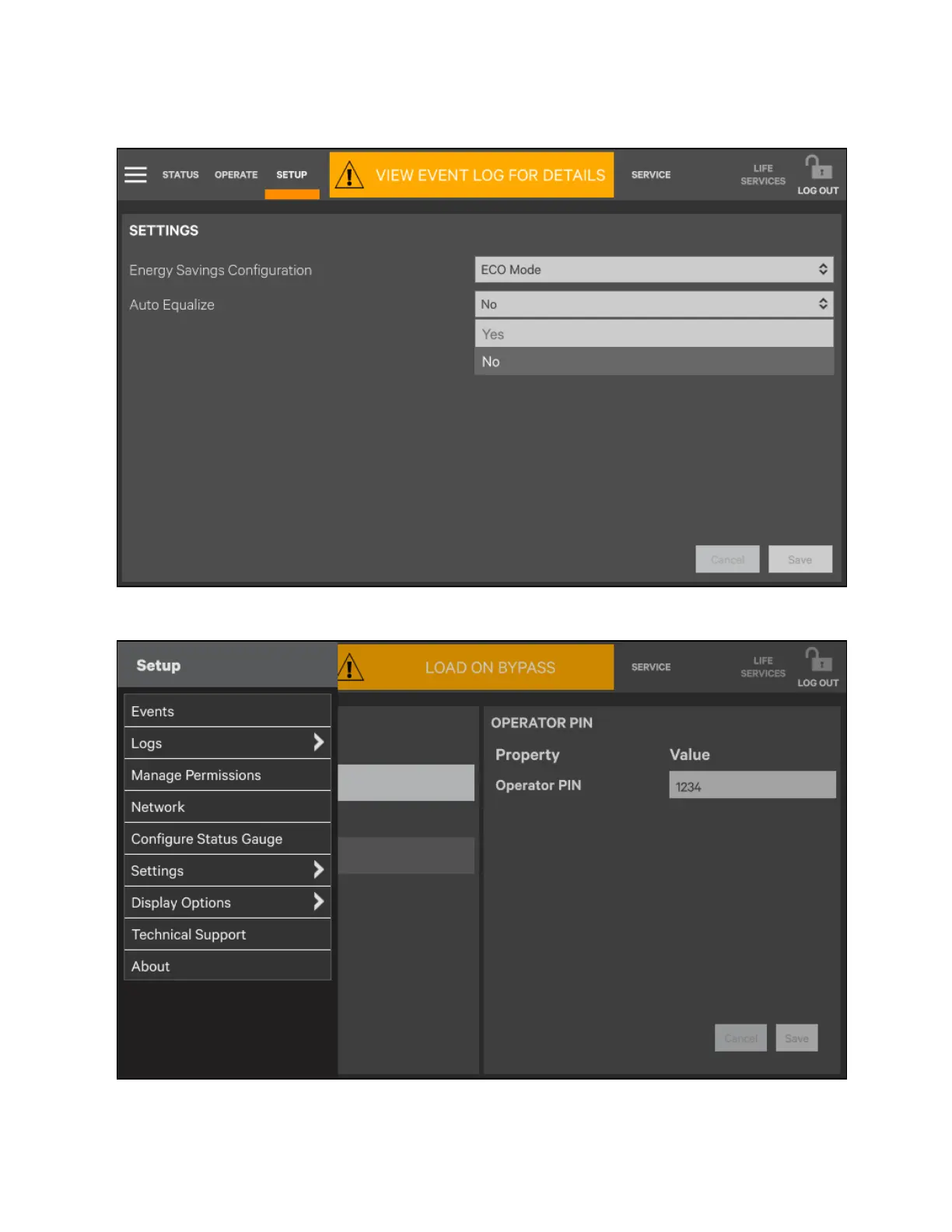Click the OPERATOR PIN heading

(x=542, y=723)
